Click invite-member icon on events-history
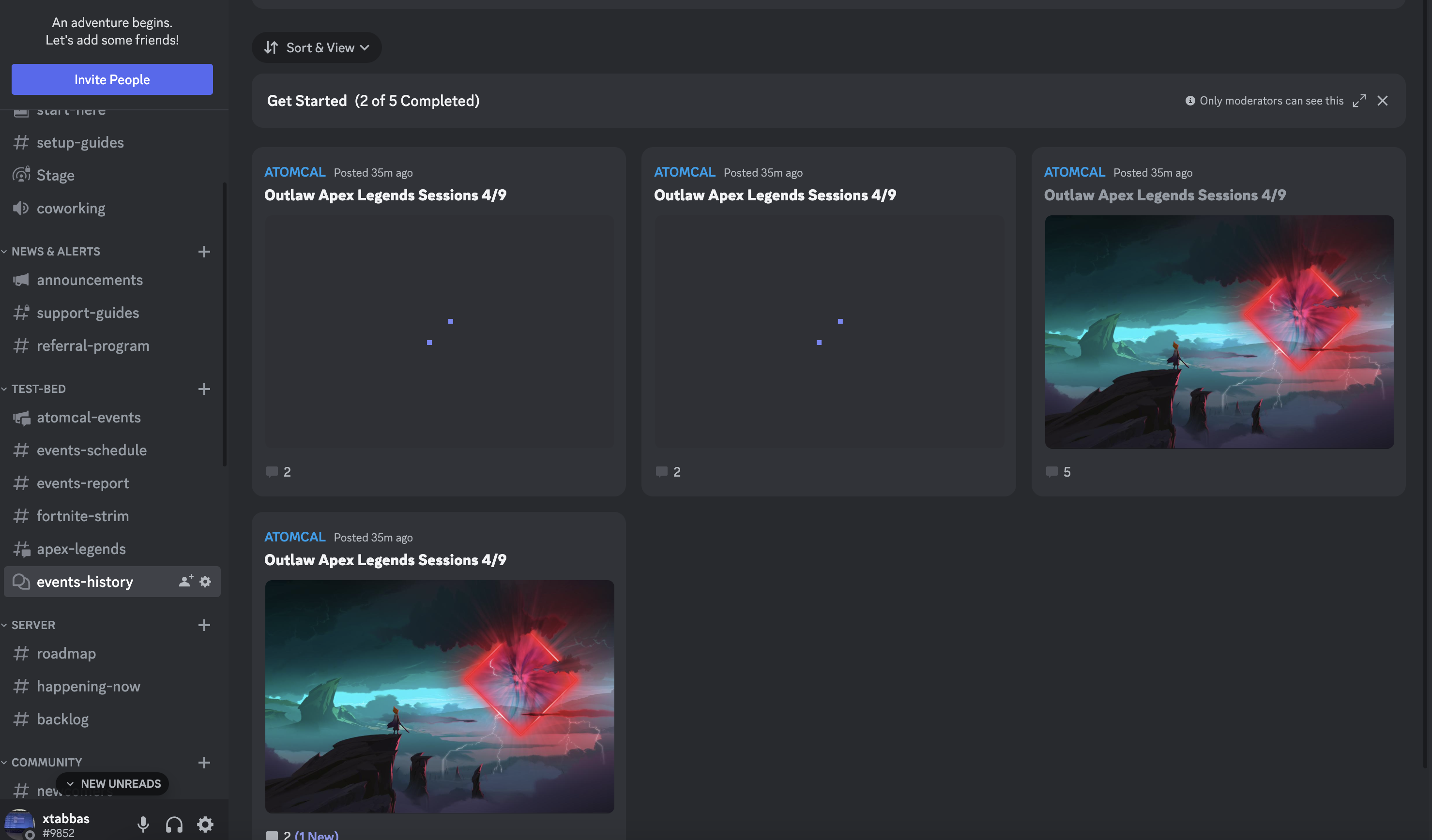The image size is (1432, 840). pyautogui.click(x=185, y=581)
